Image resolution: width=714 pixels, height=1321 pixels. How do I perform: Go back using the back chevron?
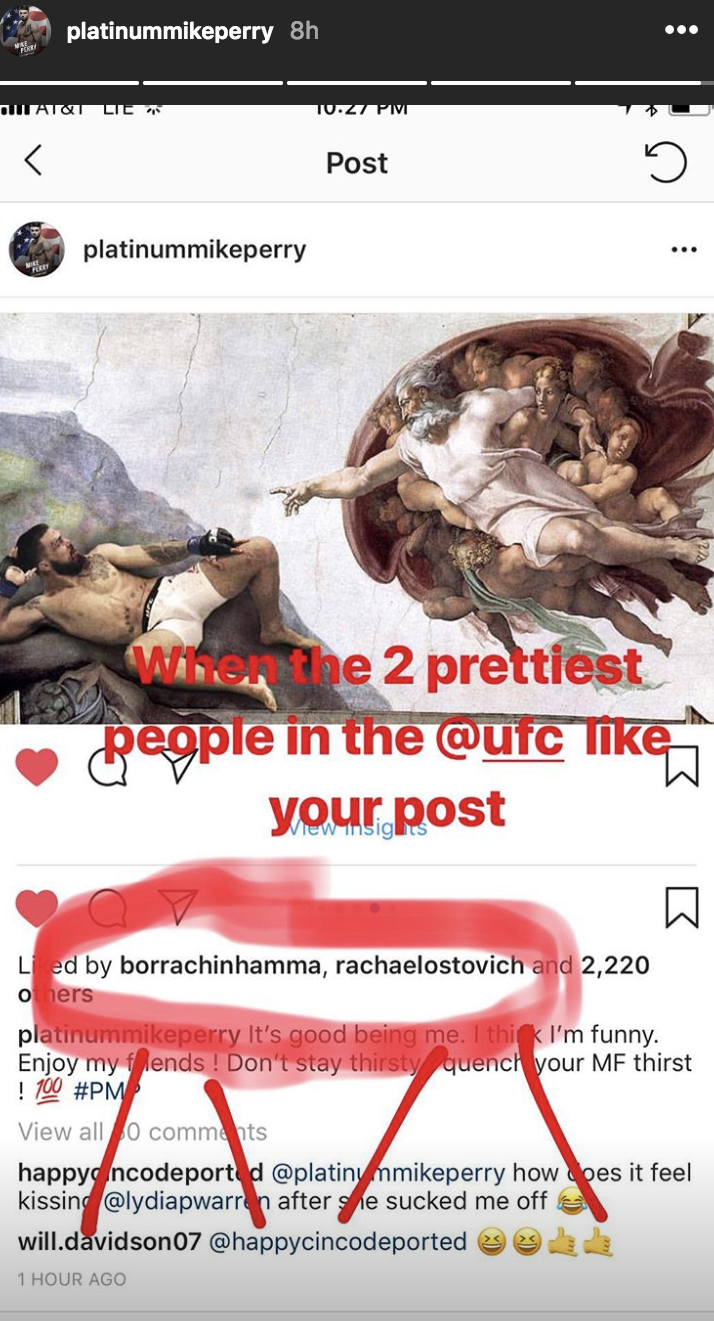coord(33,160)
